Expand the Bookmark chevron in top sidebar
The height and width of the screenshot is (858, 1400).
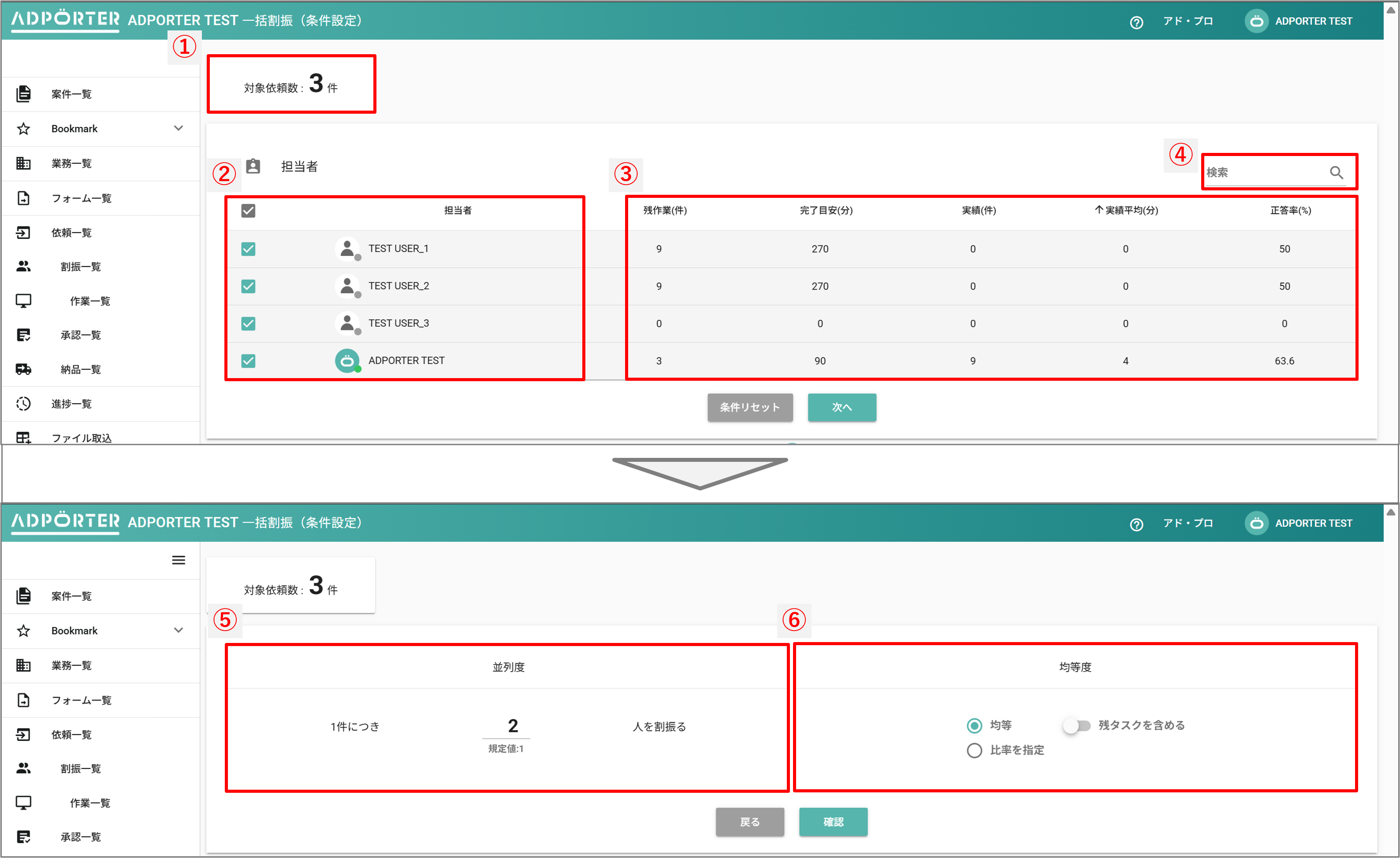pyautogui.click(x=179, y=128)
